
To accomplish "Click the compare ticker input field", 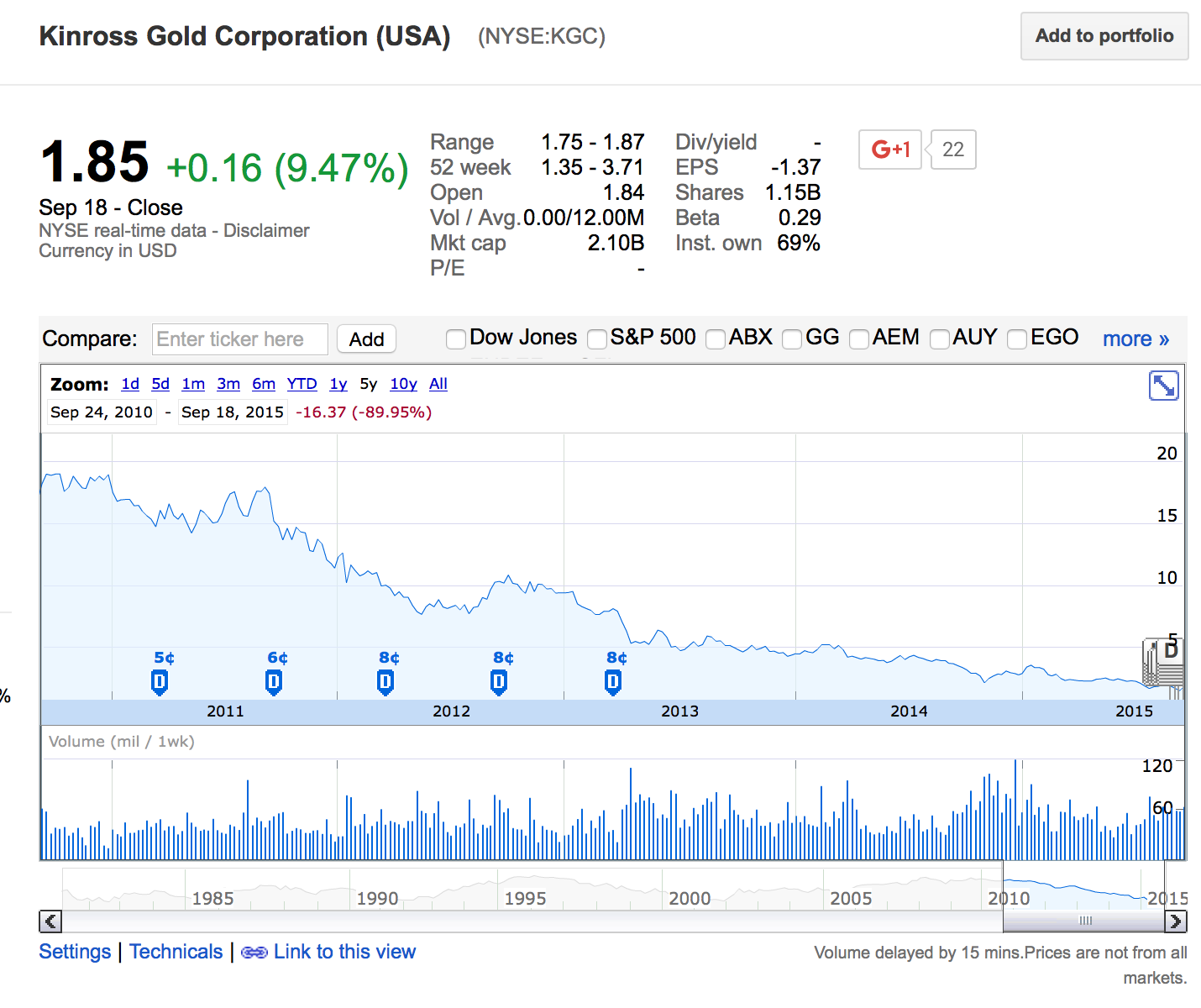I will [x=240, y=339].
